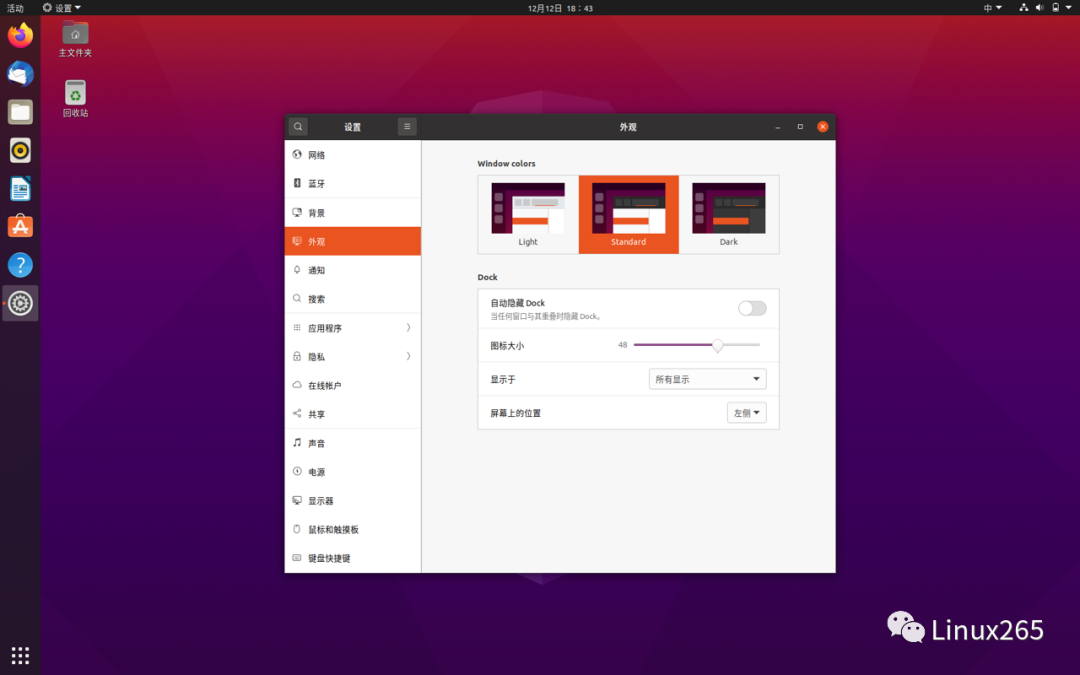Choose the Light window color theme
Screen dimensions: 1080x675
[528, 214]
